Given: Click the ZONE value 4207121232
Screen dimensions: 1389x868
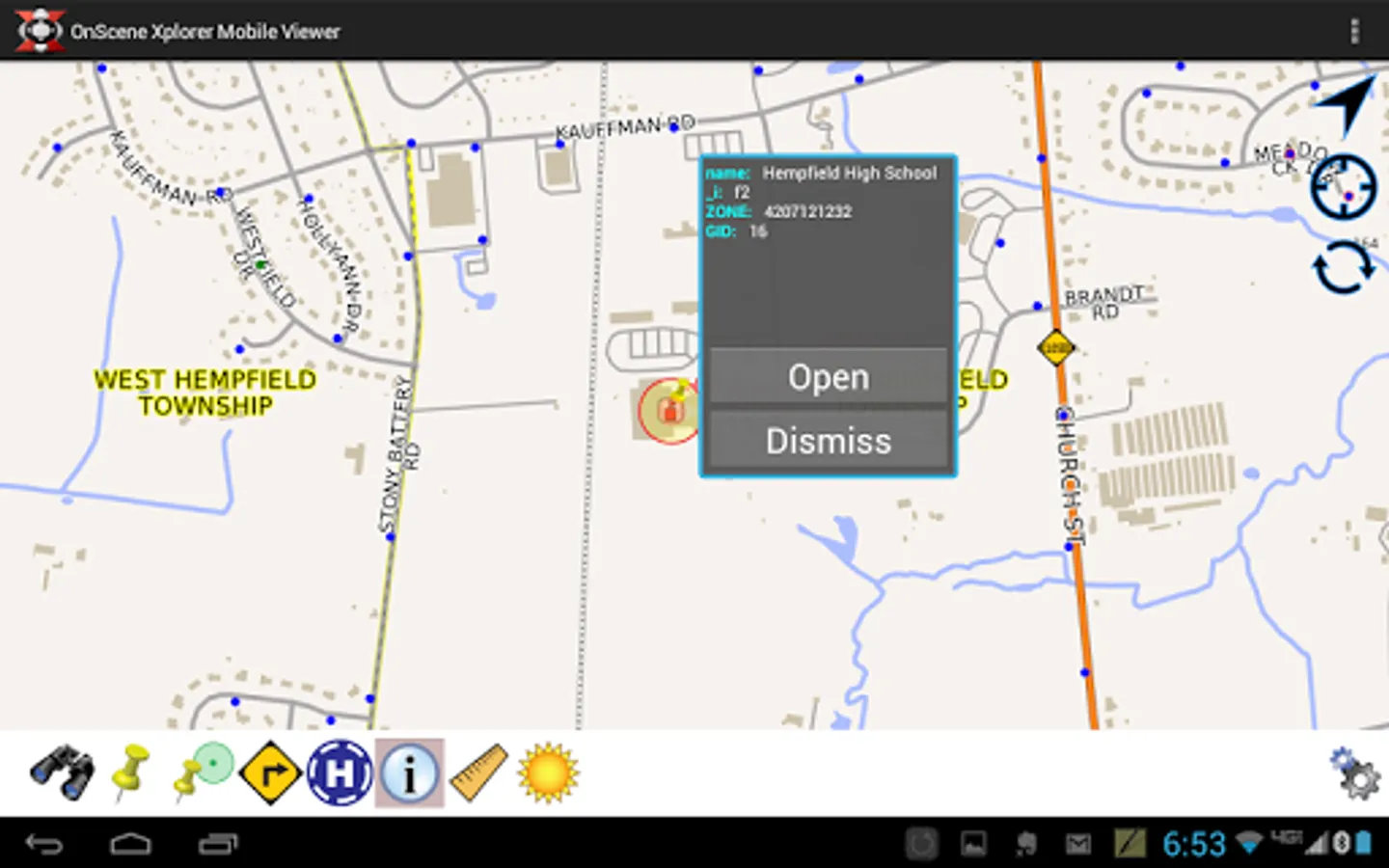Looking at the screenshot, I should [x=808, y=212].
